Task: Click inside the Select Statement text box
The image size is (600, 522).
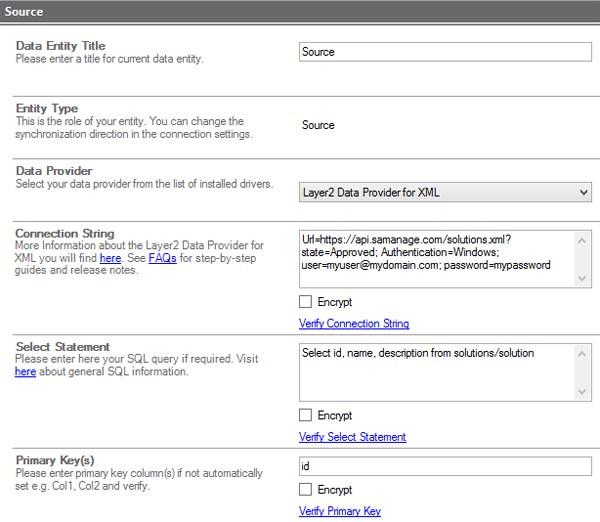Action: 445,373
